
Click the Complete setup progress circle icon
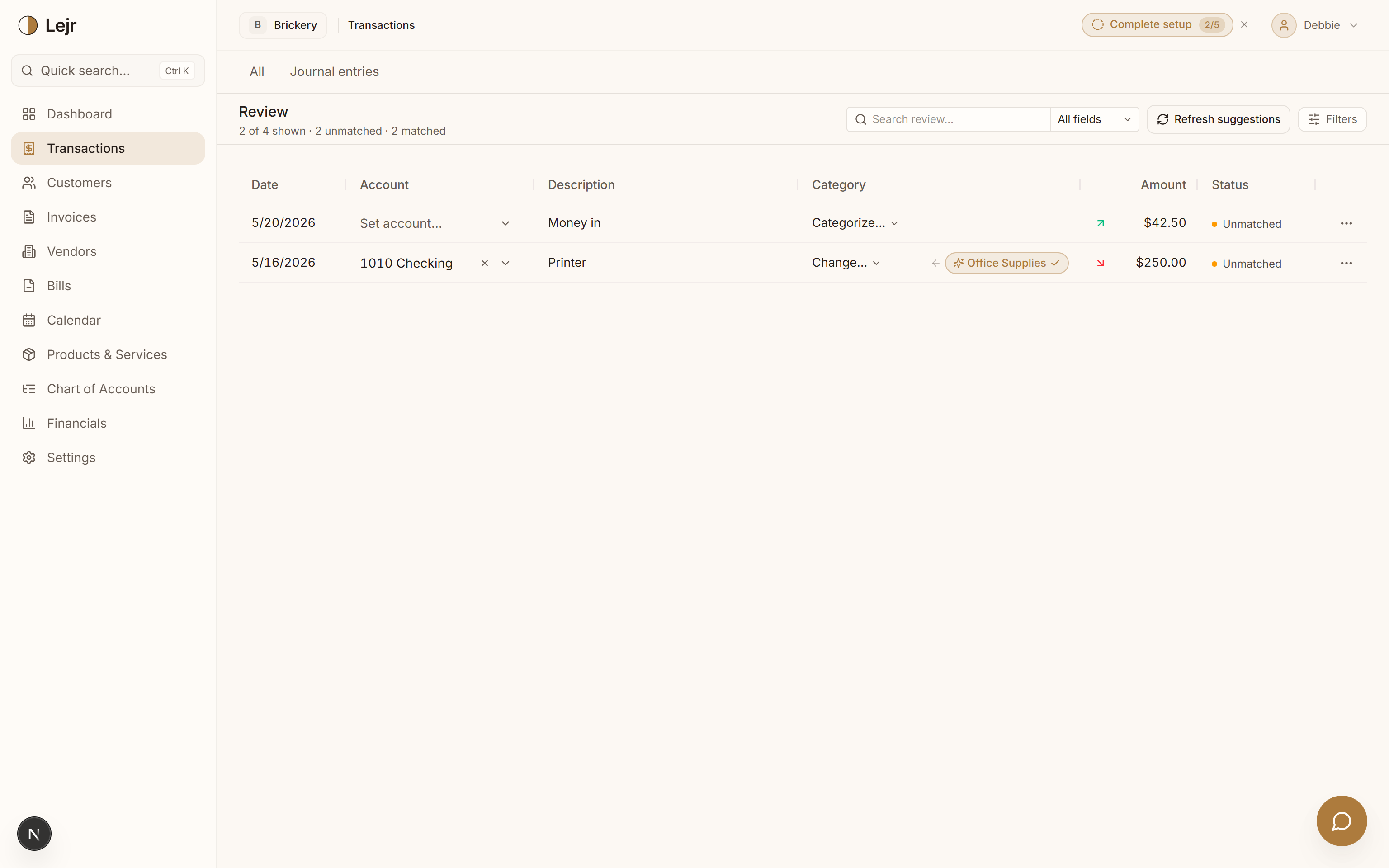click(x=1097, y=25)
